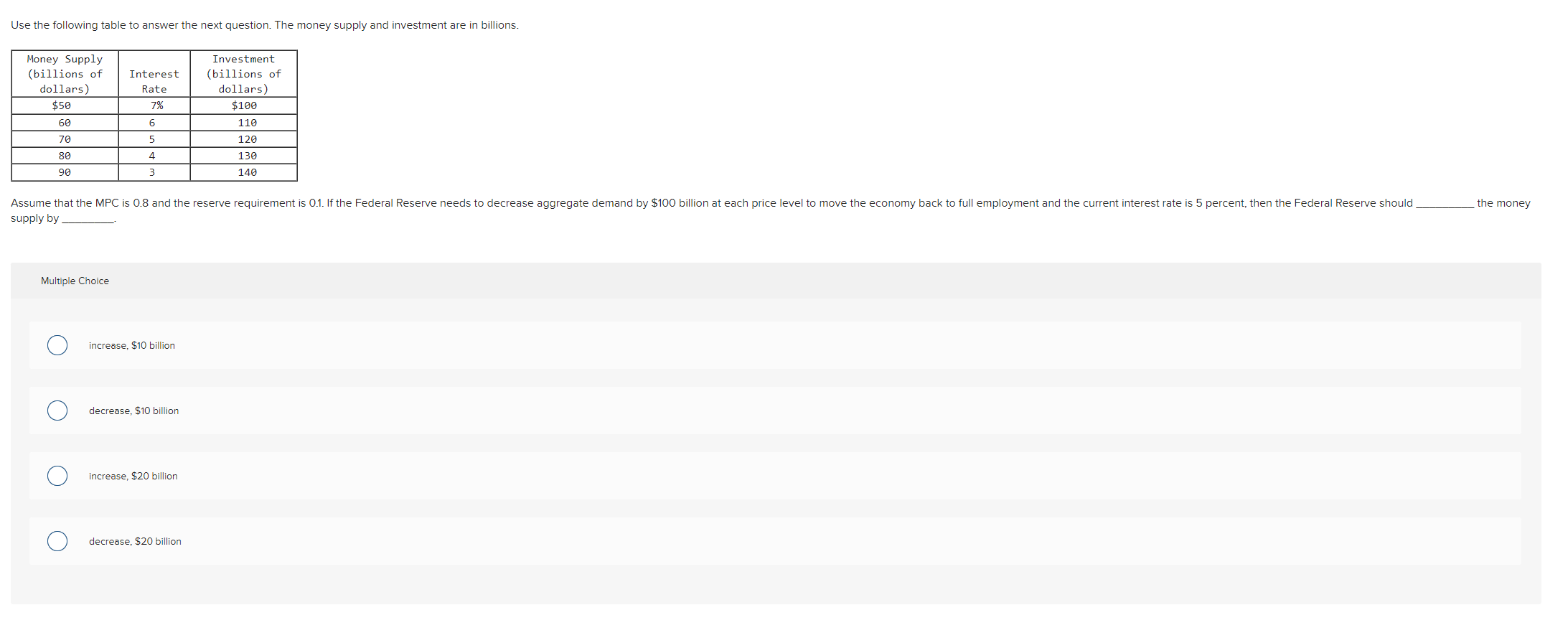
Task: Click the 140 investment value
Action: pos(246,171)
